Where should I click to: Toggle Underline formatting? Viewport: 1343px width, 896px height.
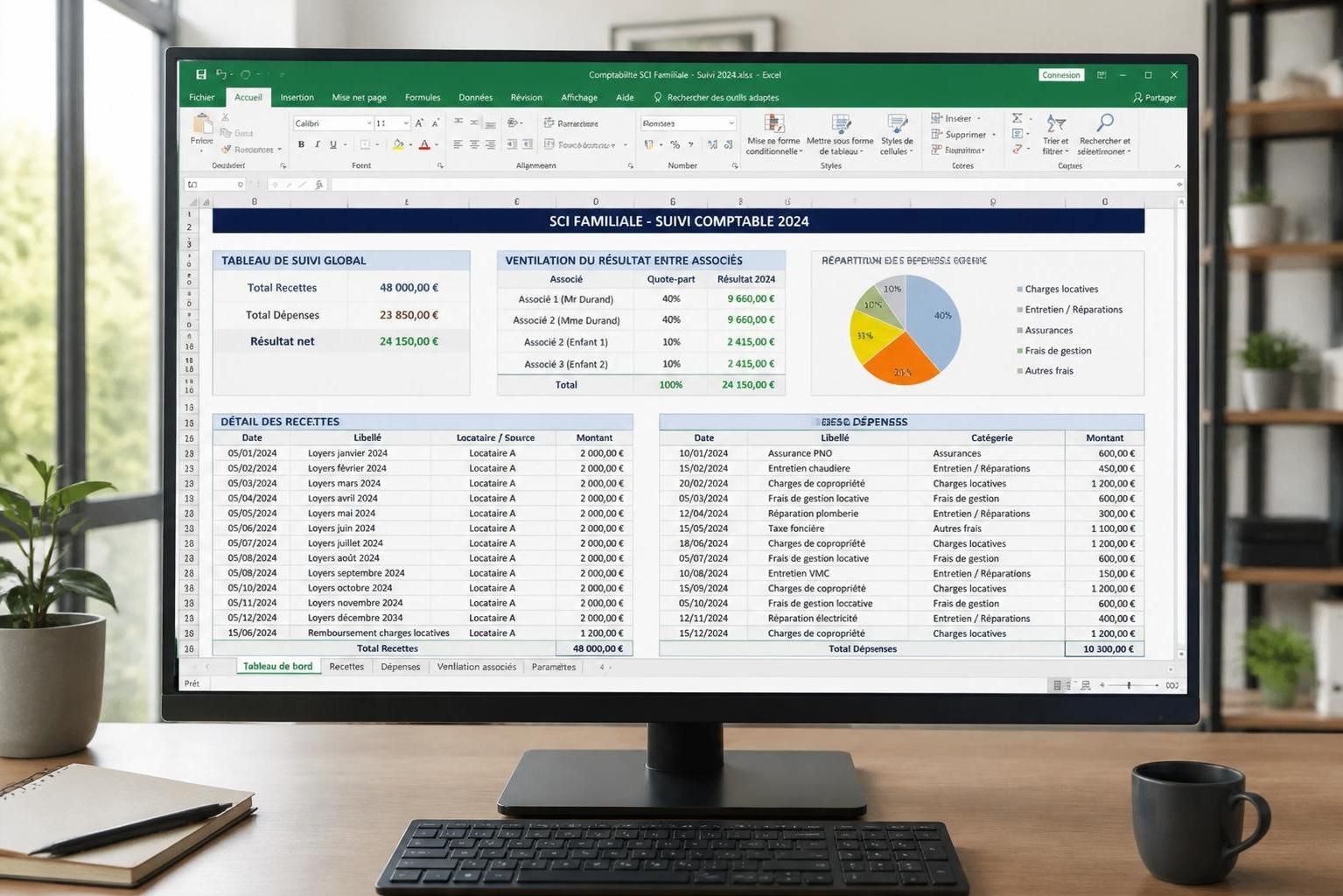coord(332,144)
